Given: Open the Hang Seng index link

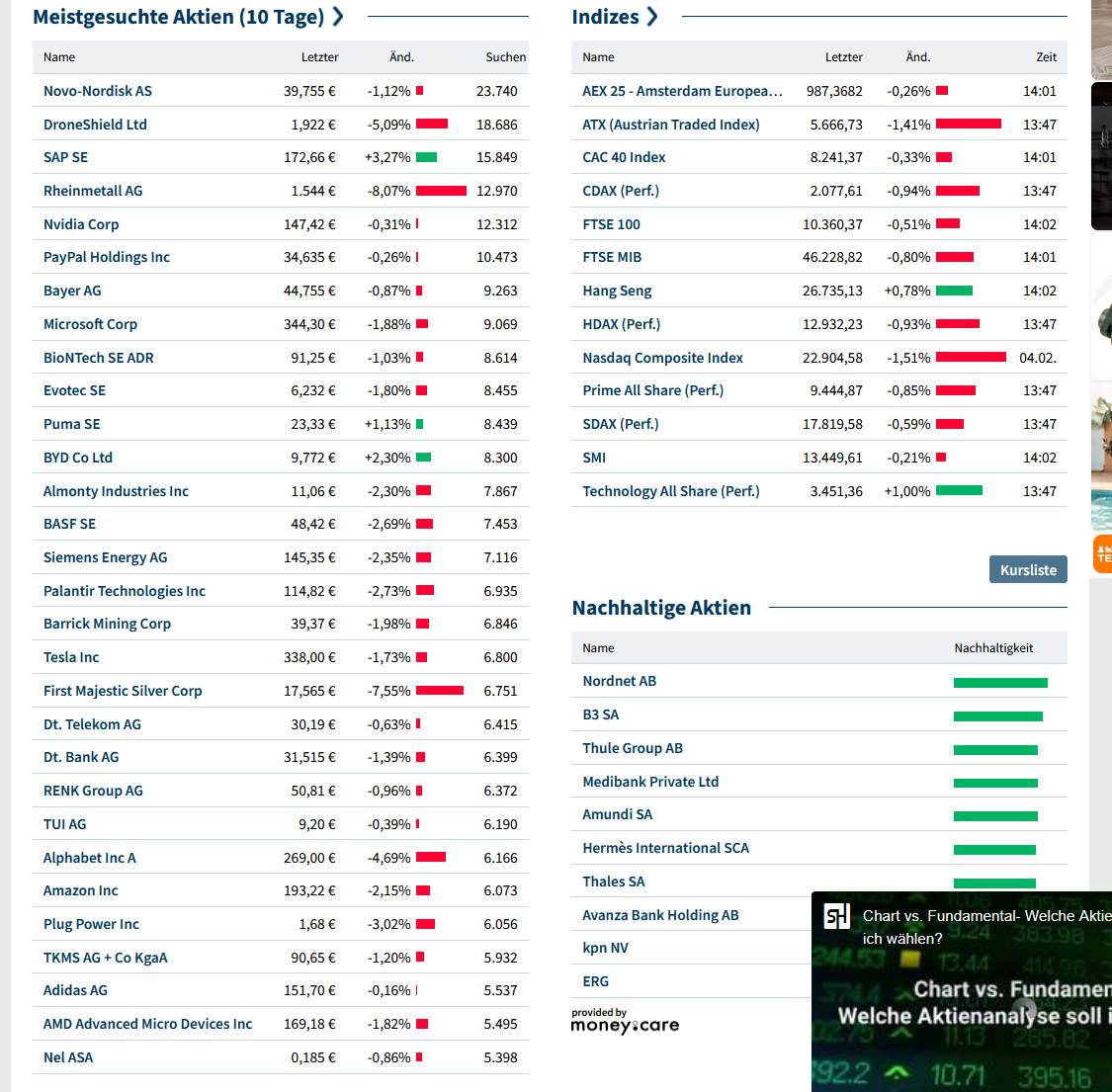Looking at the screenshot, I should 617,291.
